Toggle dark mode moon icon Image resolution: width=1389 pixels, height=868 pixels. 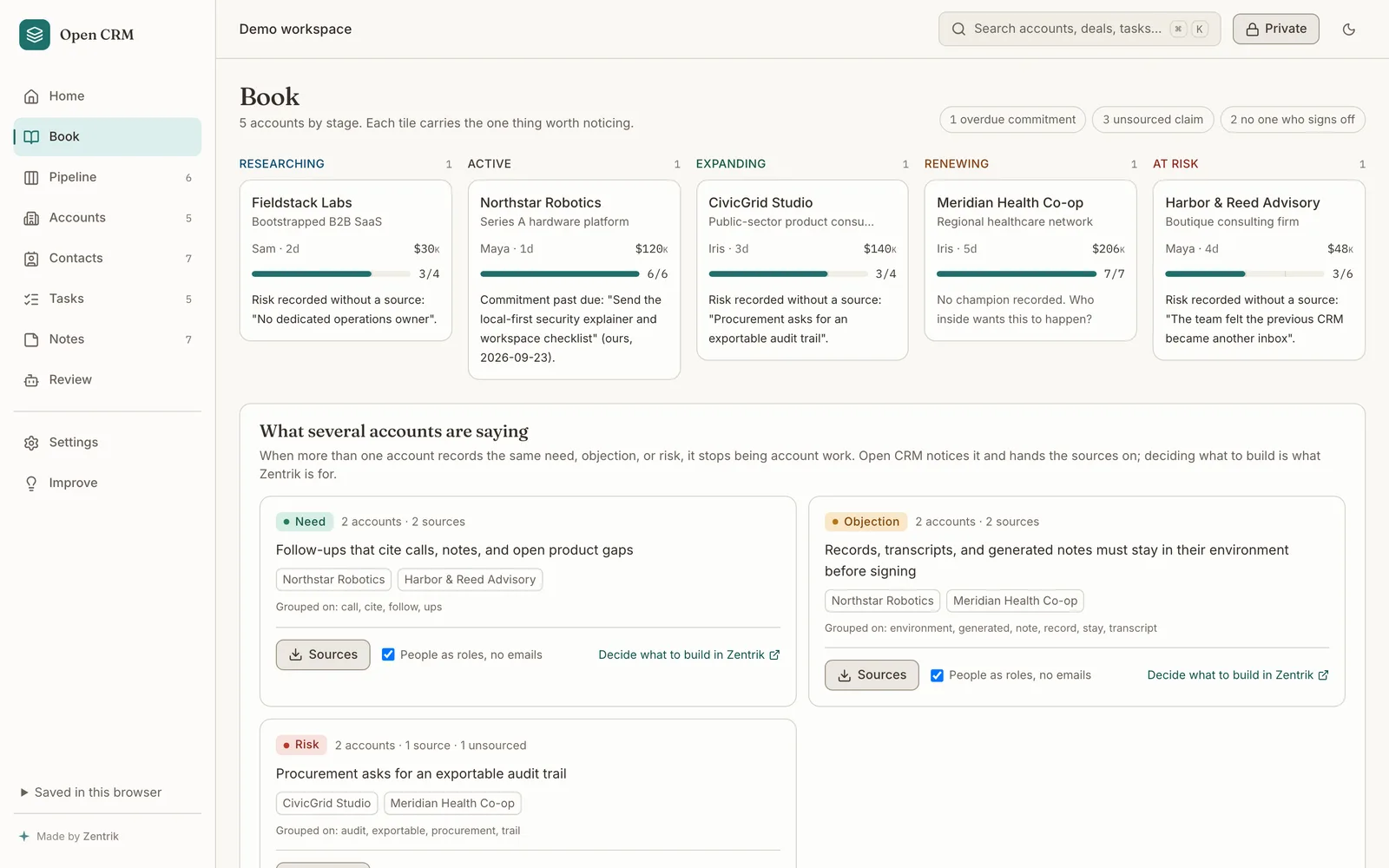click(x=1349, y=30)
